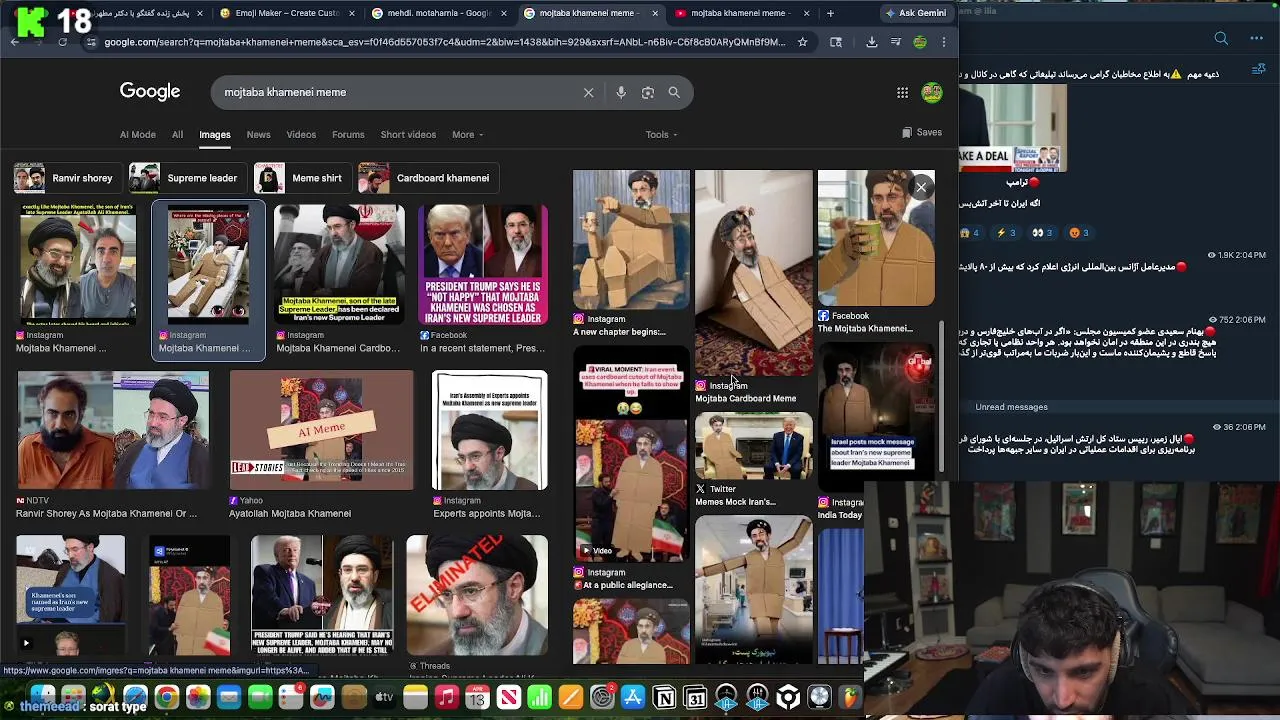The height and width of the screenshot is (720, 1280).
Task: Switch to All results tab
Action: [x=177, y=134]
